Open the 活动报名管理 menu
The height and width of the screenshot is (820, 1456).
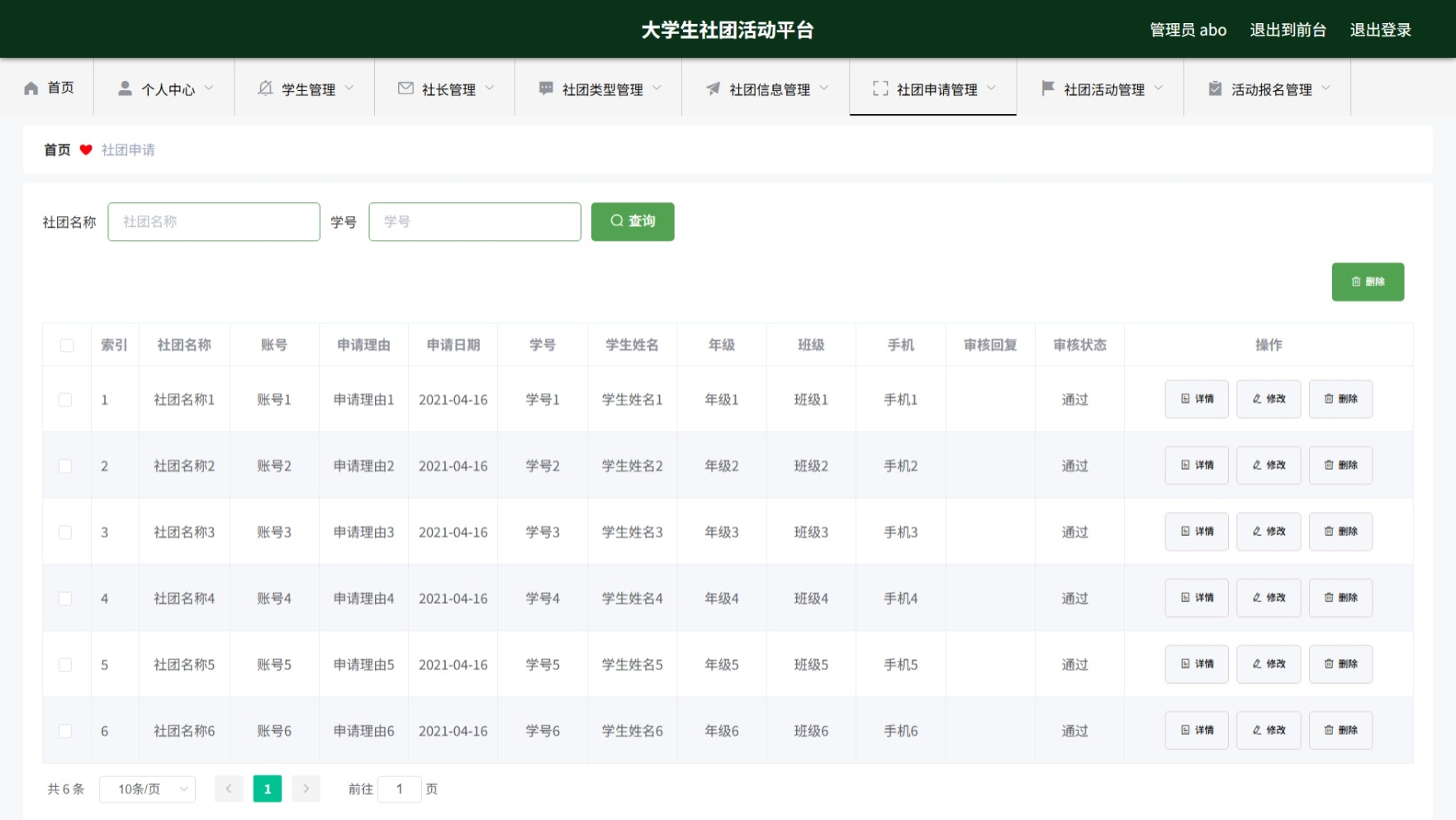pyautogui.click(x=1268, y=88)
